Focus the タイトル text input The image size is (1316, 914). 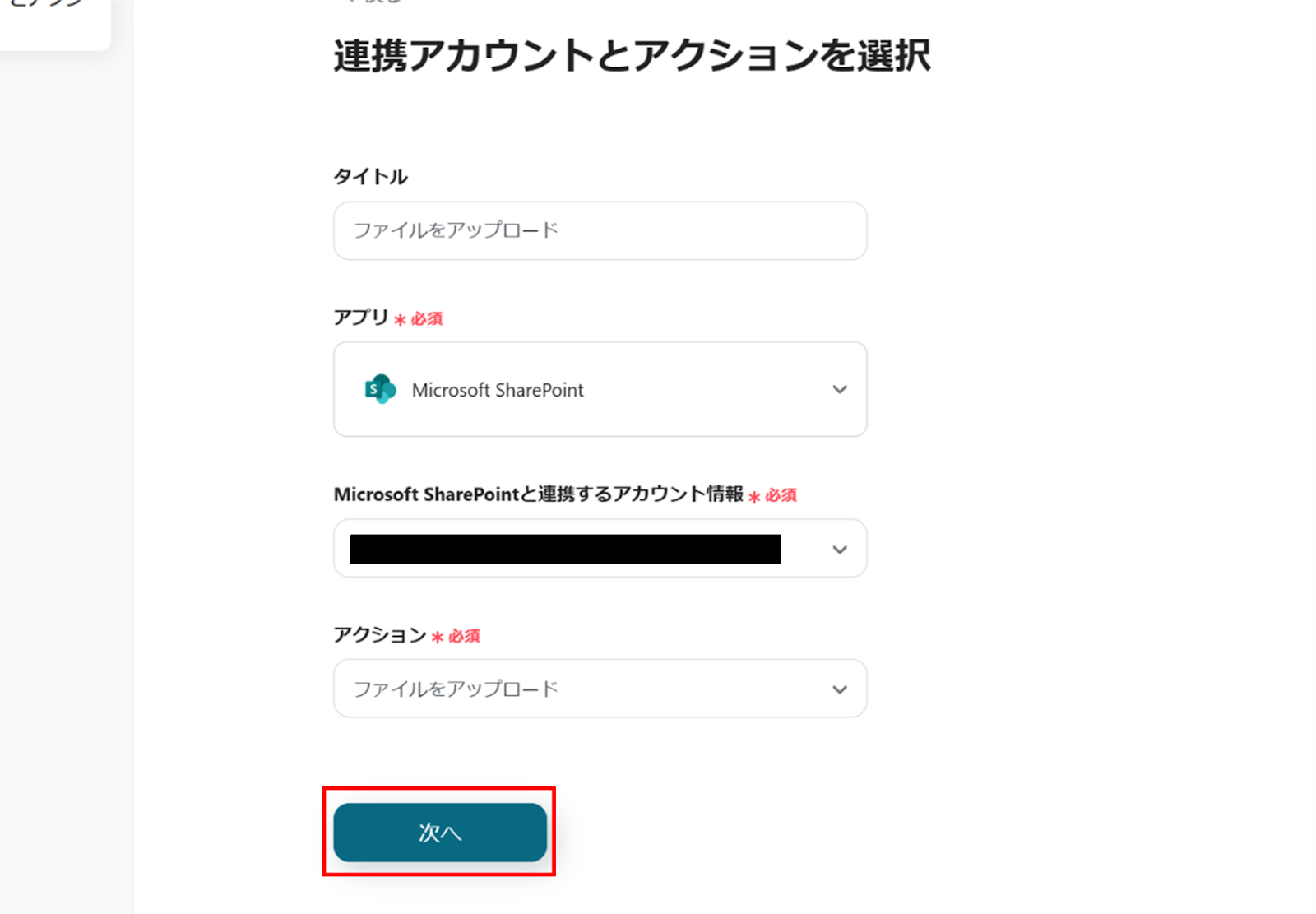[600, 231]
